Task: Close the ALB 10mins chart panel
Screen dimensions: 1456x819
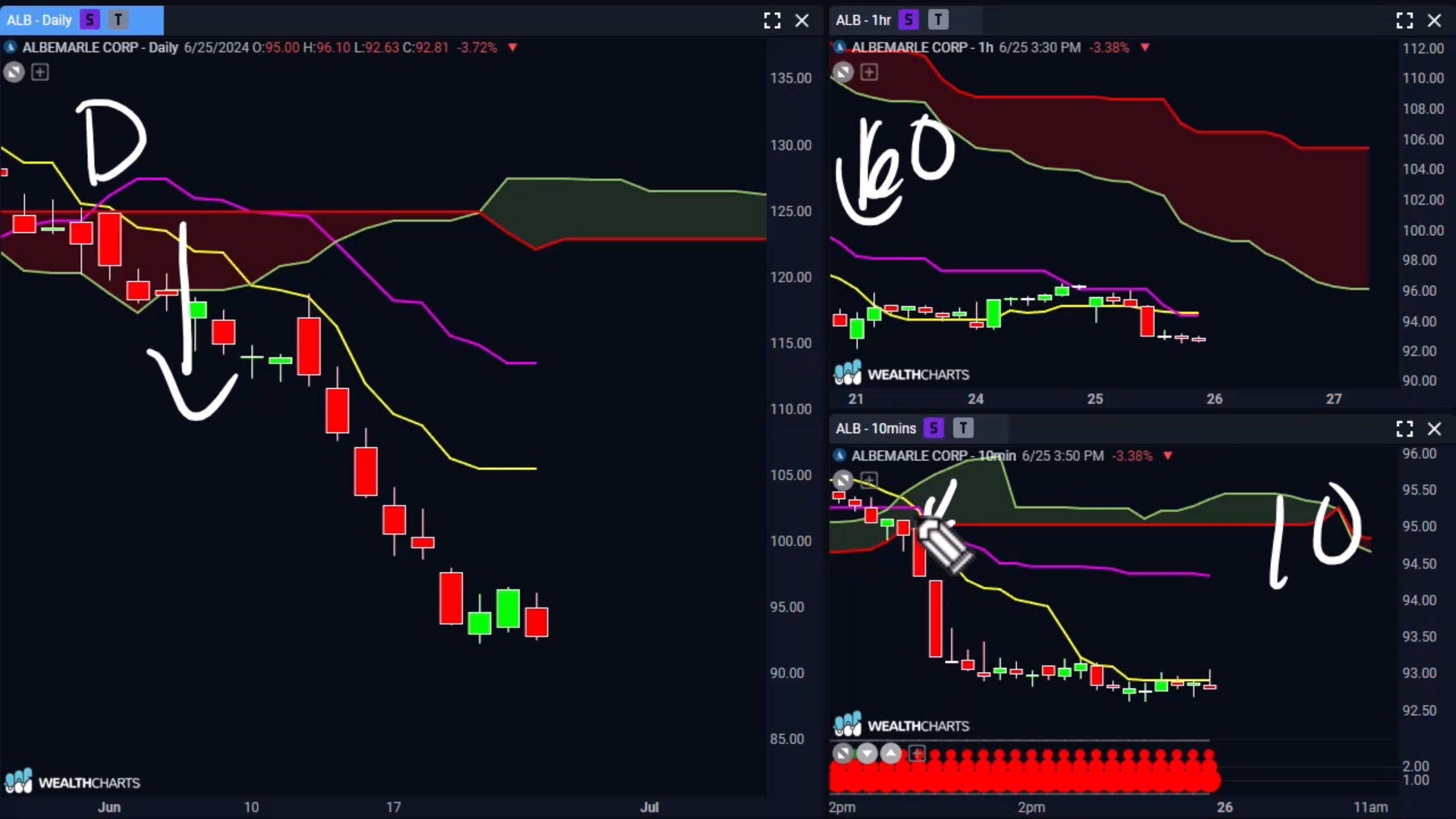Action: 1434,428
